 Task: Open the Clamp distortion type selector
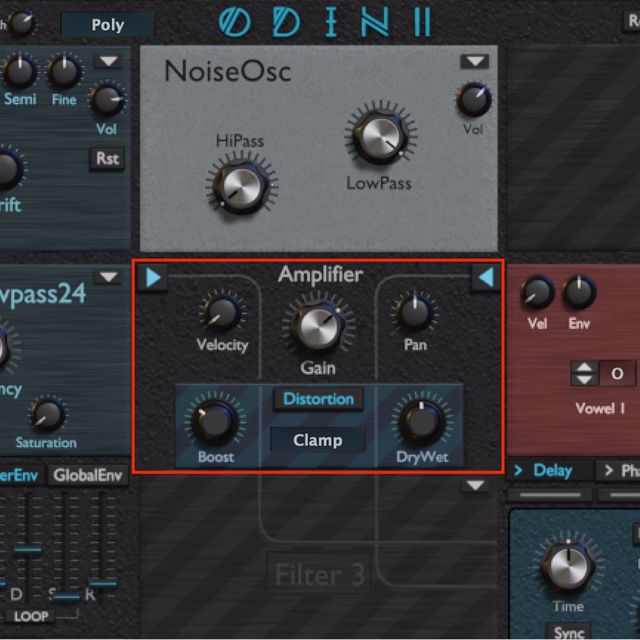click(318, 440)
